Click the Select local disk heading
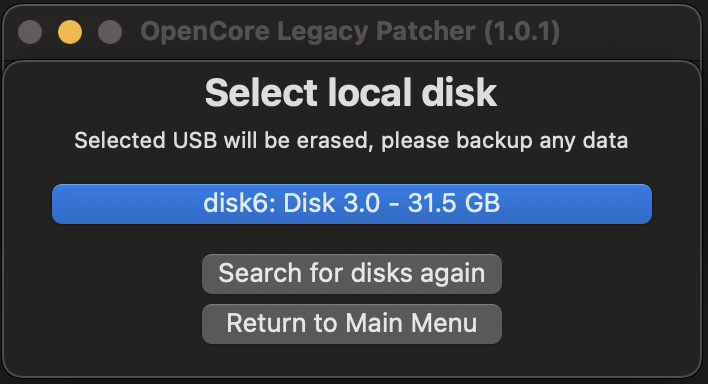 click(351, 93)
